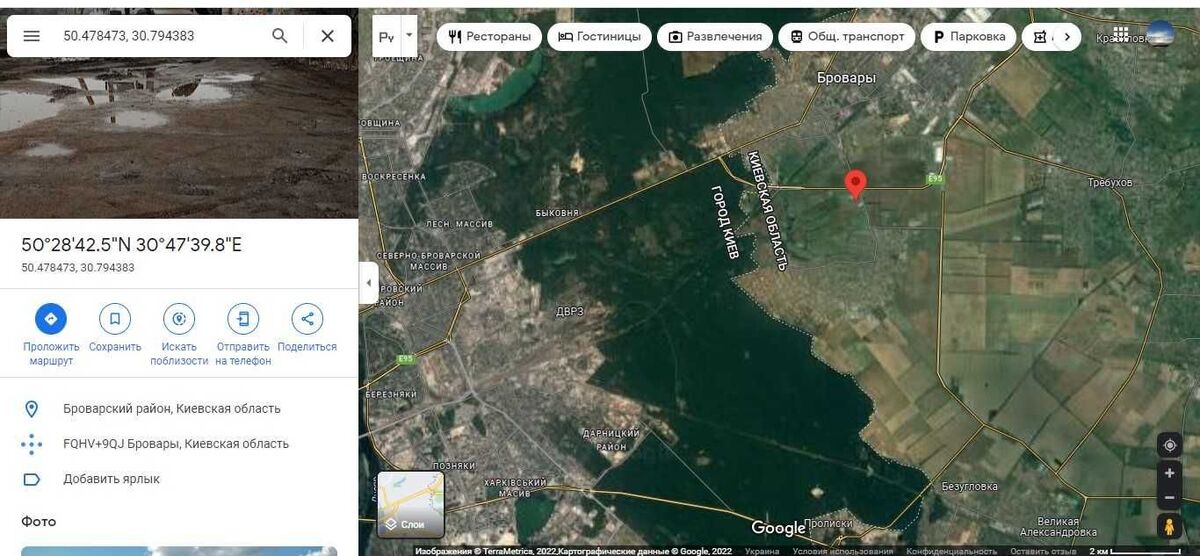Screen dimensions: 1200x556
Task: Clear the search box with X
Action: click(x=327, y=36)
